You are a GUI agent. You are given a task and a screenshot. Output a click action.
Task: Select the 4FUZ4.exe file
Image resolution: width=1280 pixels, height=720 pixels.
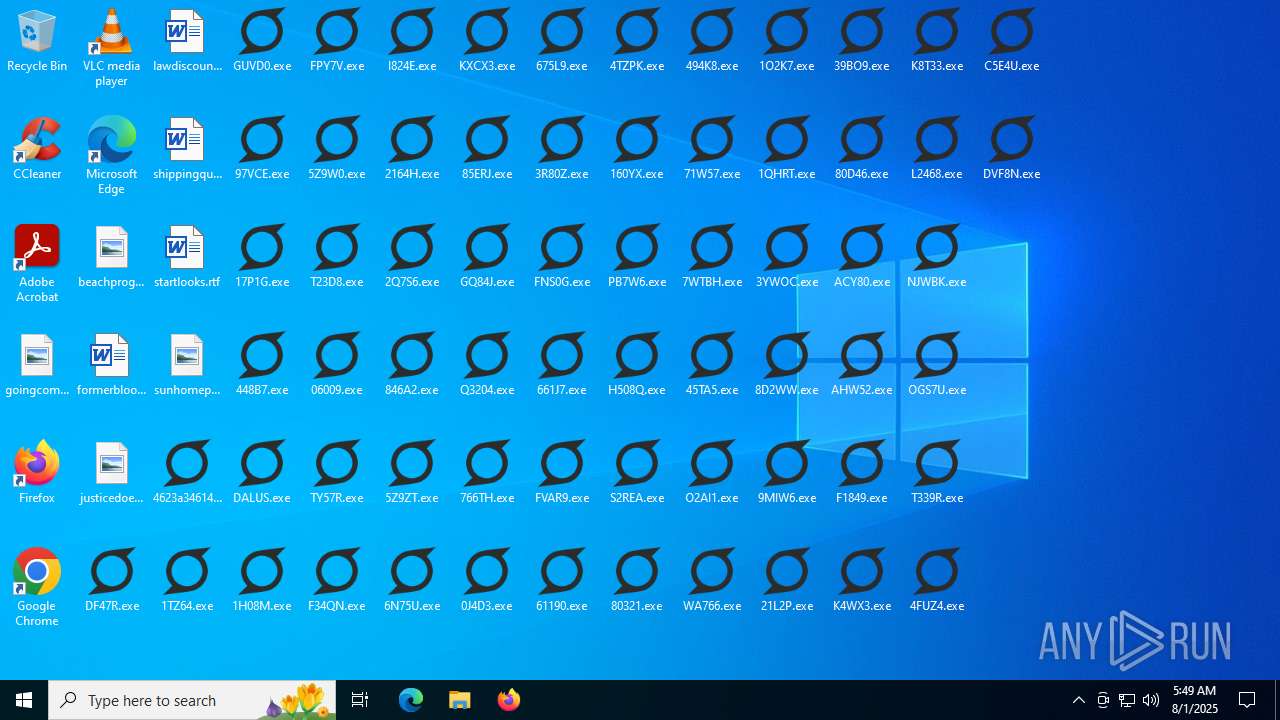pos(937,582)
